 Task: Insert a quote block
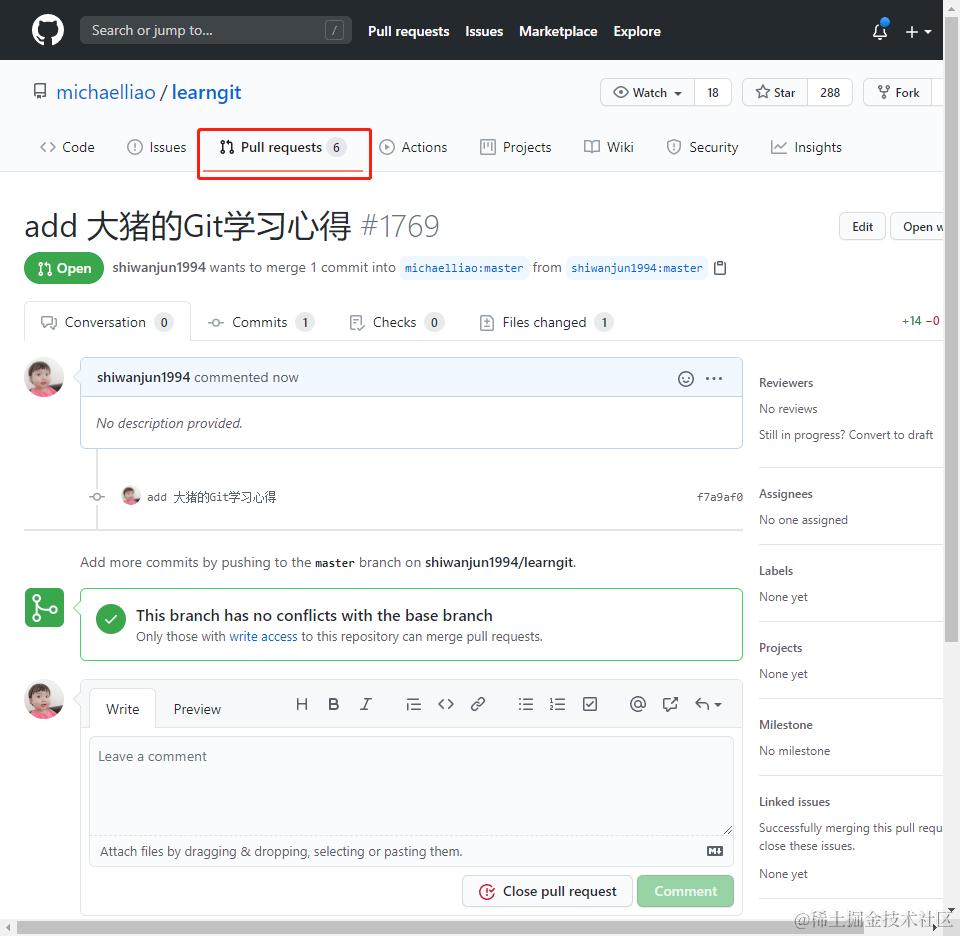click(x=414, y=705)
